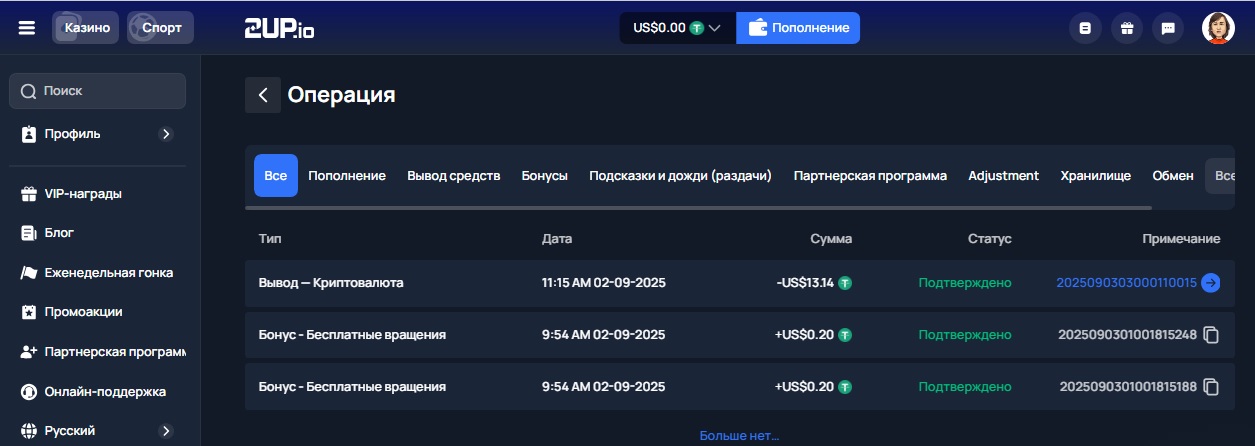
Task: Click the Поиск search field
Action: [x=98, y=91]
